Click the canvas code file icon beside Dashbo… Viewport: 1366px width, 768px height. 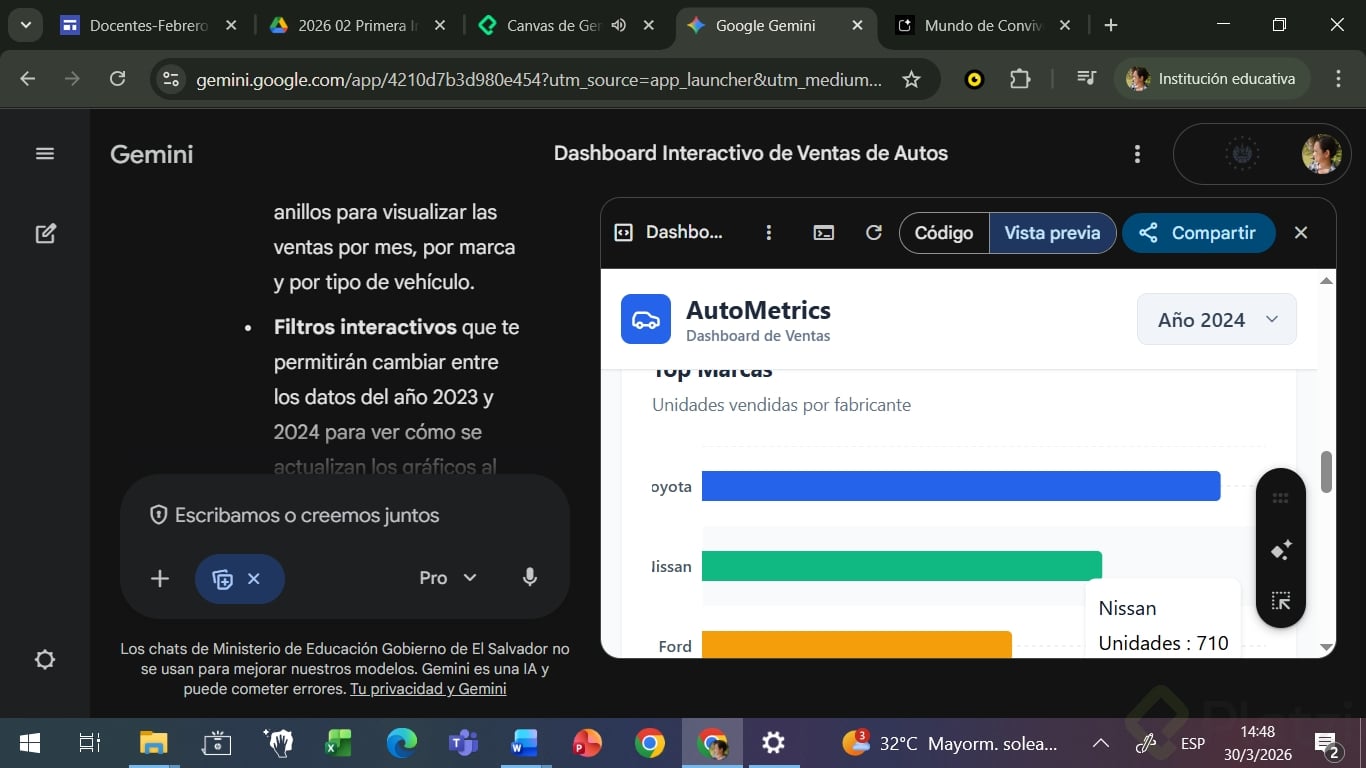point(623,233)
